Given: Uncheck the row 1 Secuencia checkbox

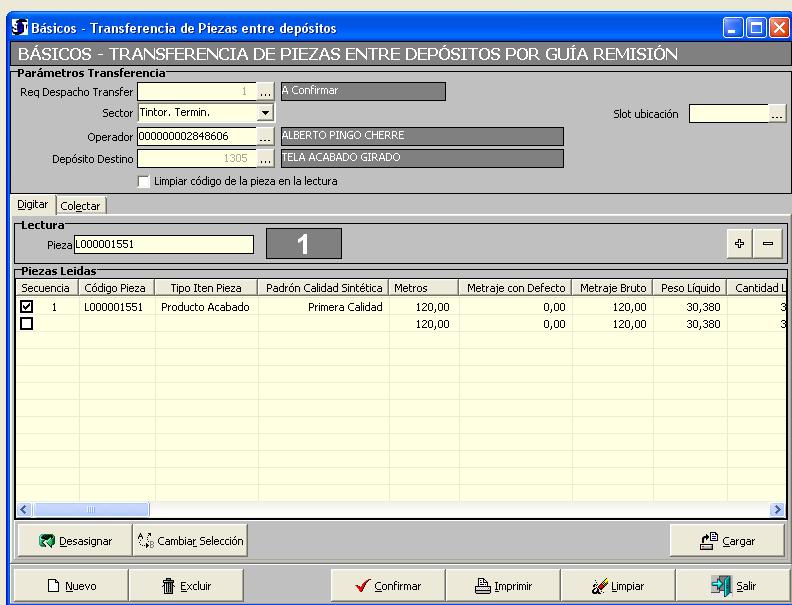Looking at the screenshot, I should (27, 308).
